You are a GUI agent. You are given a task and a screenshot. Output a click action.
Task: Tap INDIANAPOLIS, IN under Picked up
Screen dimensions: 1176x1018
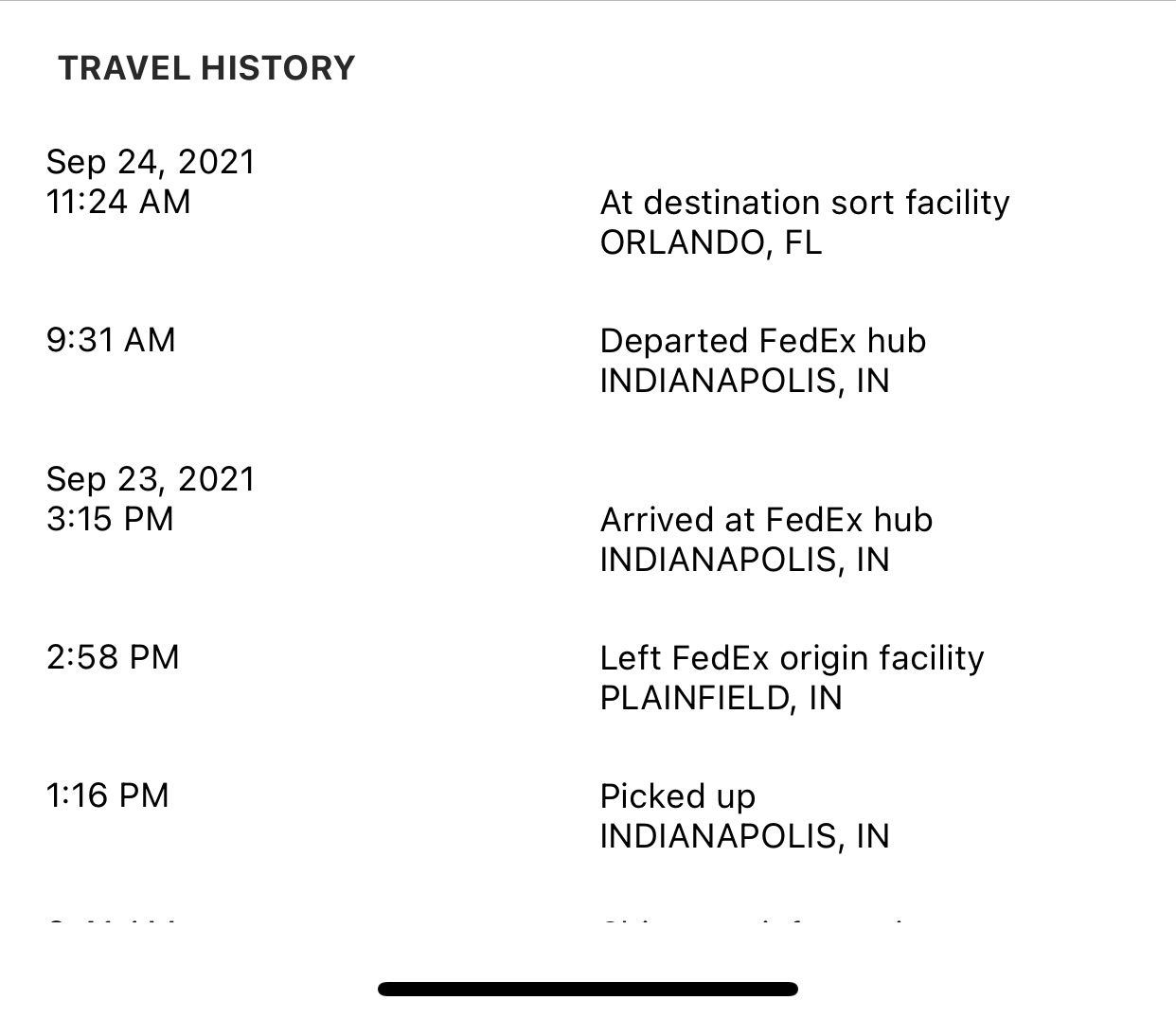coord(745,836)
